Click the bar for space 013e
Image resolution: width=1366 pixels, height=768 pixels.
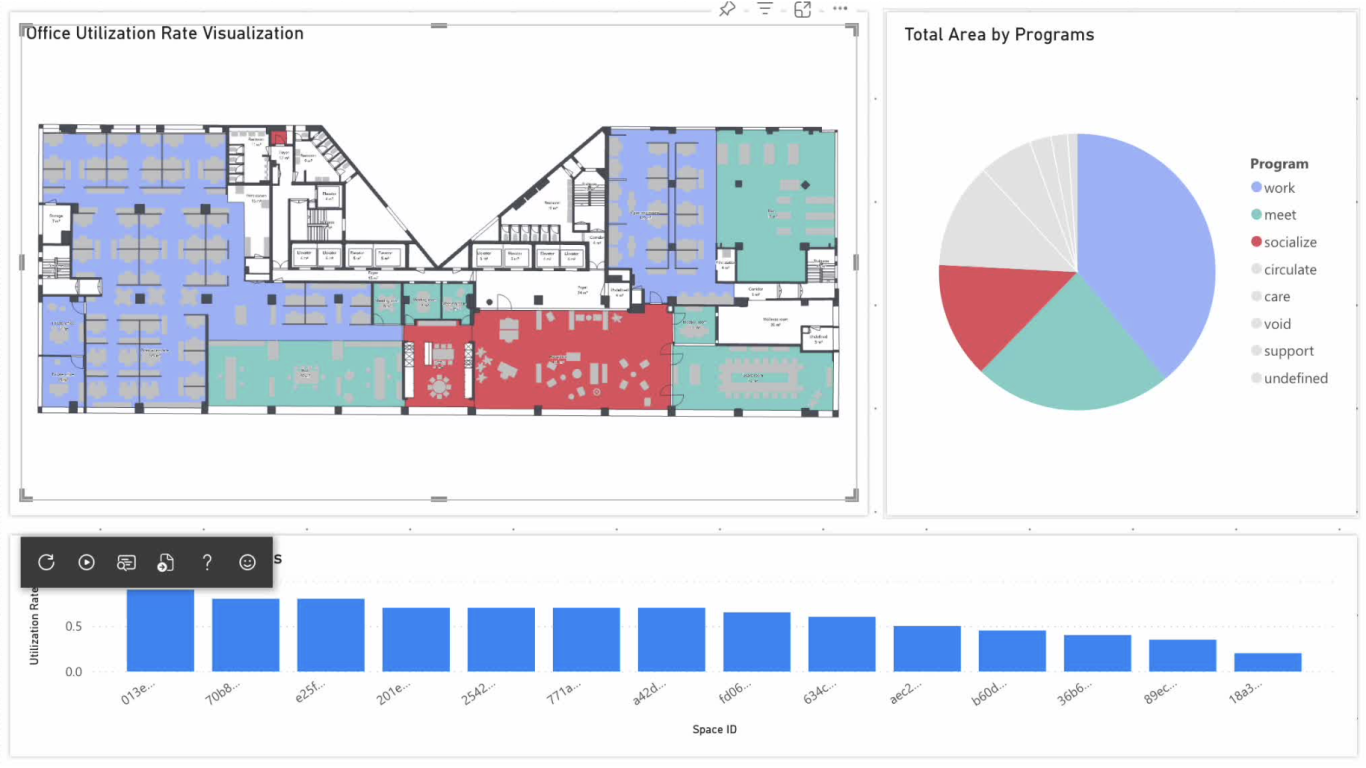tap(160, 630)
